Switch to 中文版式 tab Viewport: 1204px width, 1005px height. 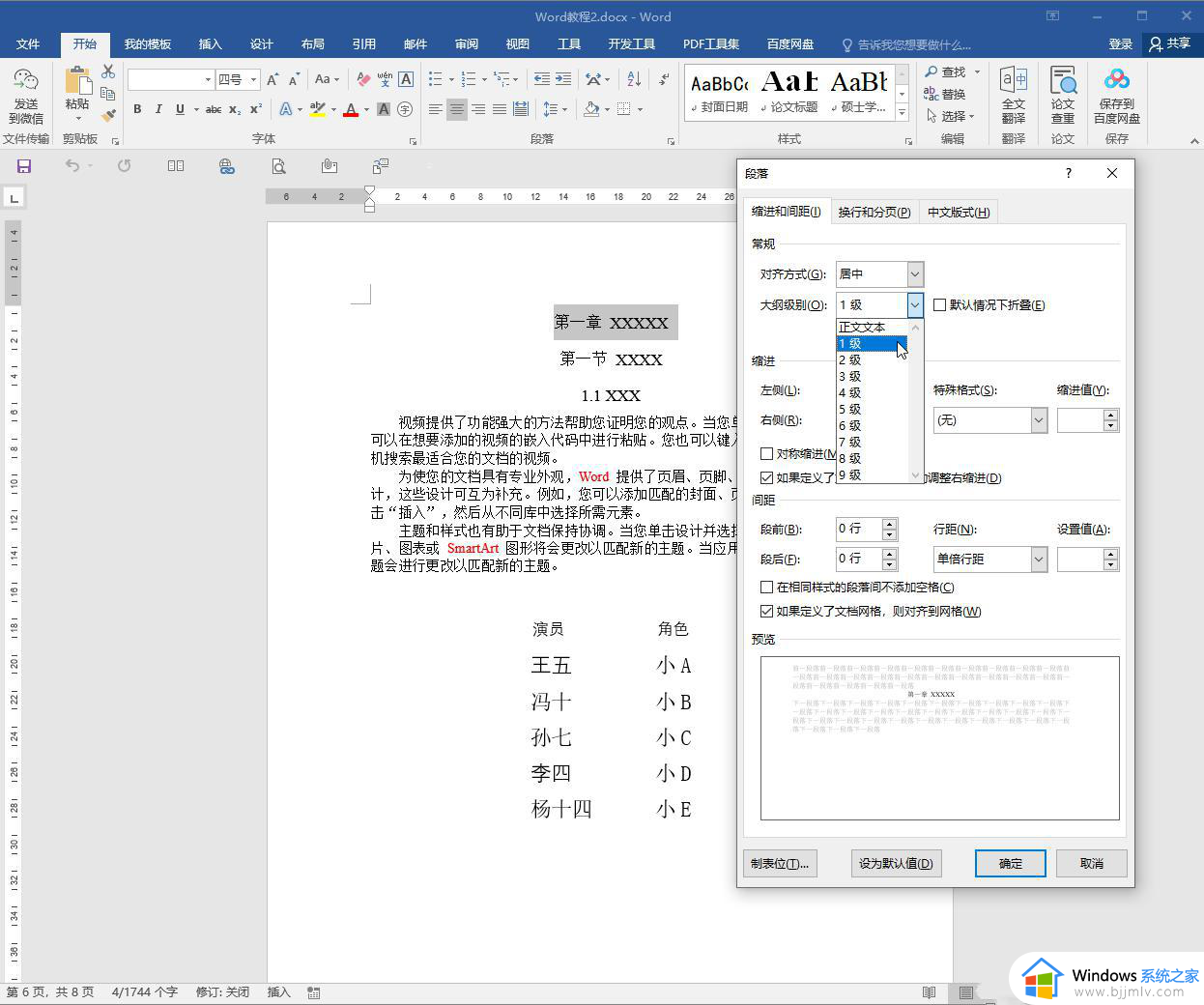[959, 212]
